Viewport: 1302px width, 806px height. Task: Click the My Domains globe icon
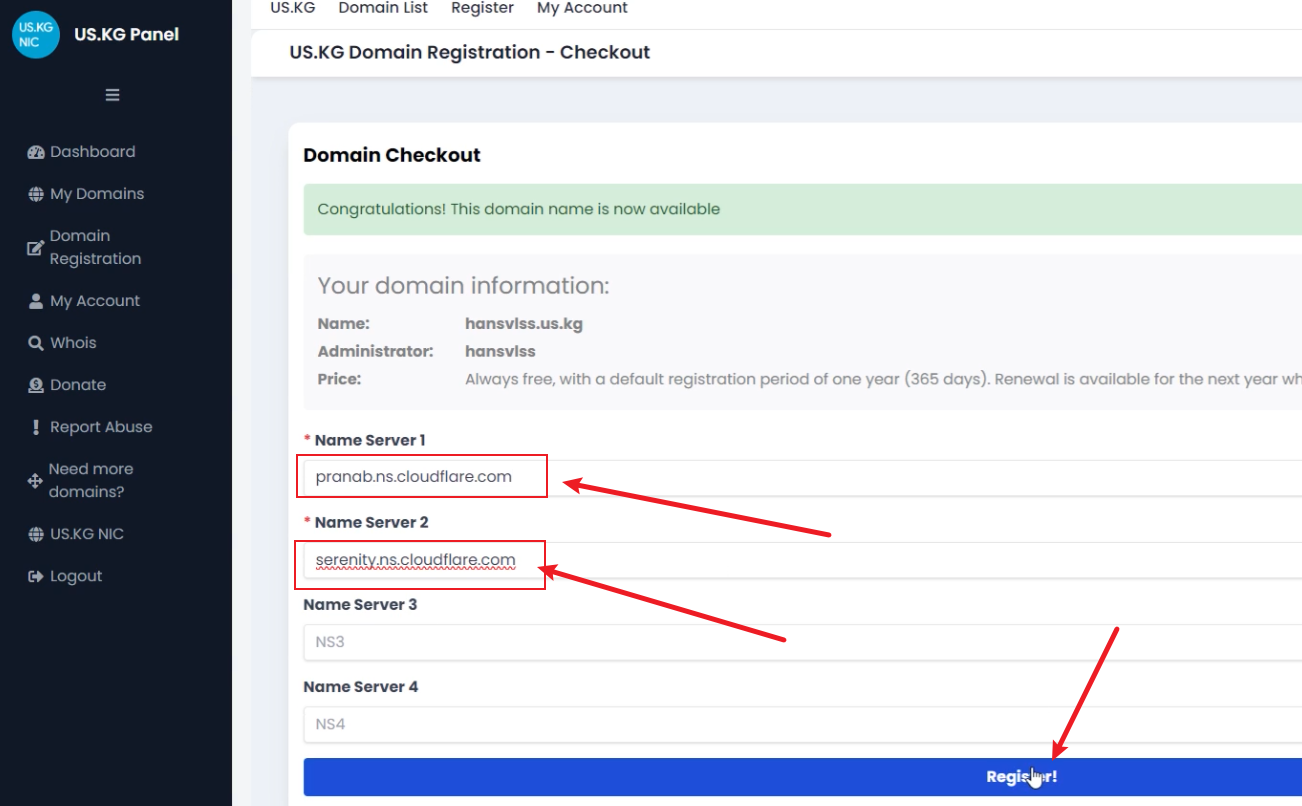coord(36,194)
